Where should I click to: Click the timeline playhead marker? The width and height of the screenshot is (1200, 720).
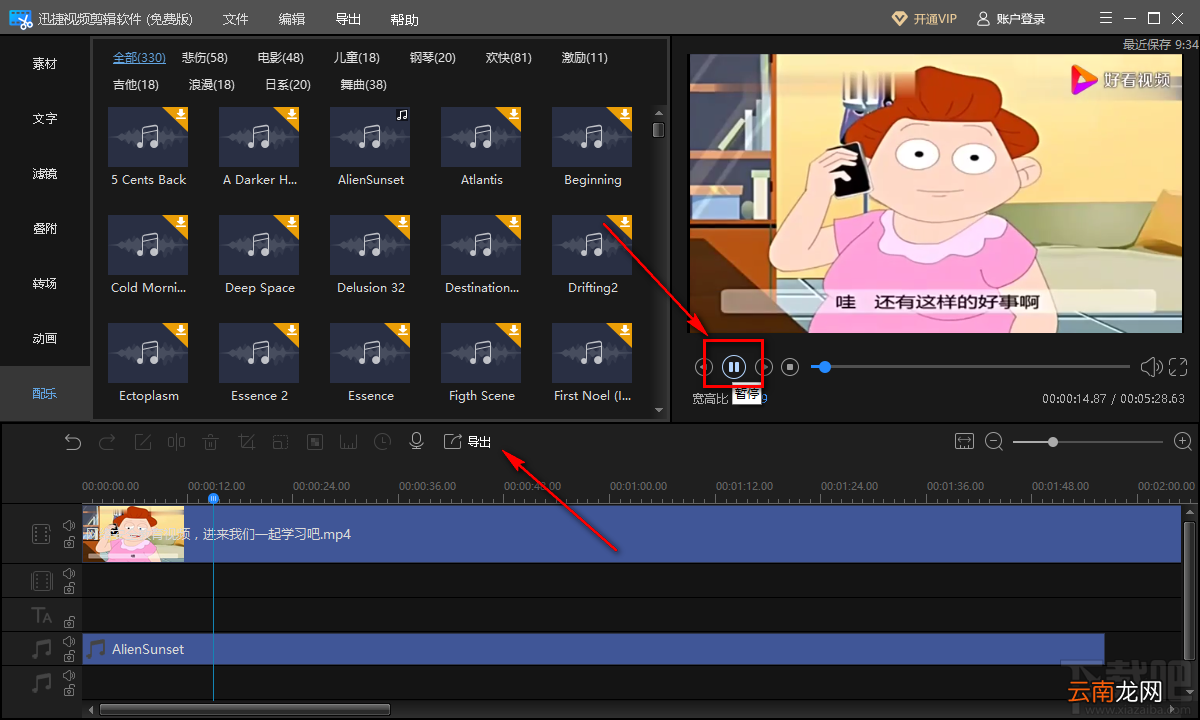click(213, 498)
